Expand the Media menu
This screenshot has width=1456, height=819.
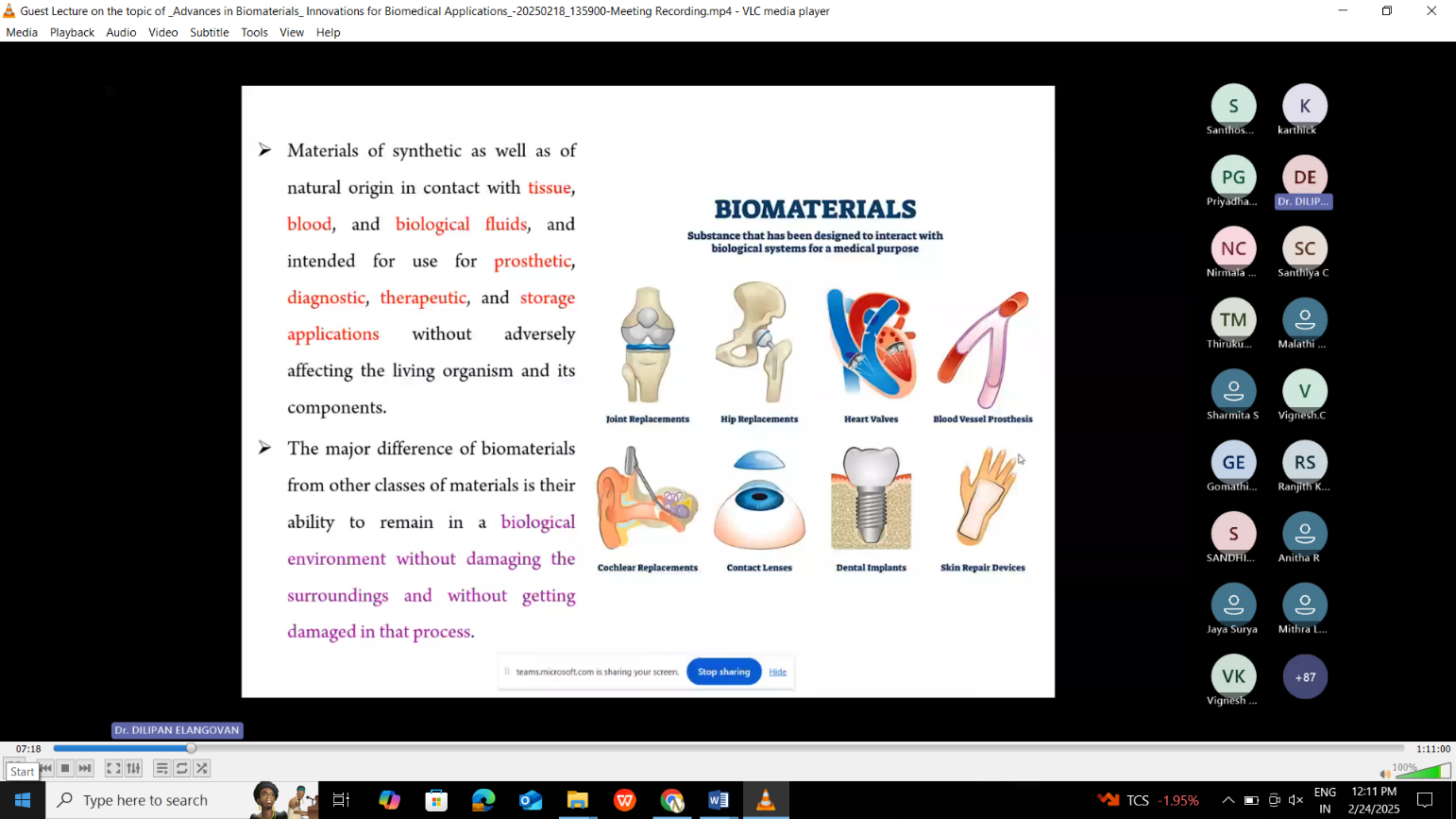pyautogui.click(x=22, y=32)
